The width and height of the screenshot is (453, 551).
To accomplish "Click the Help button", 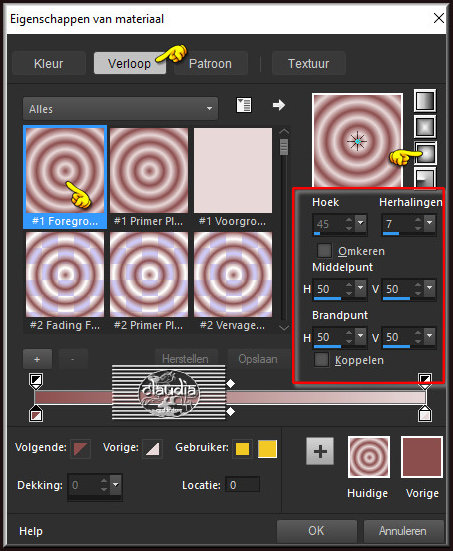I will pyautogui.click(x=31, y=531).
